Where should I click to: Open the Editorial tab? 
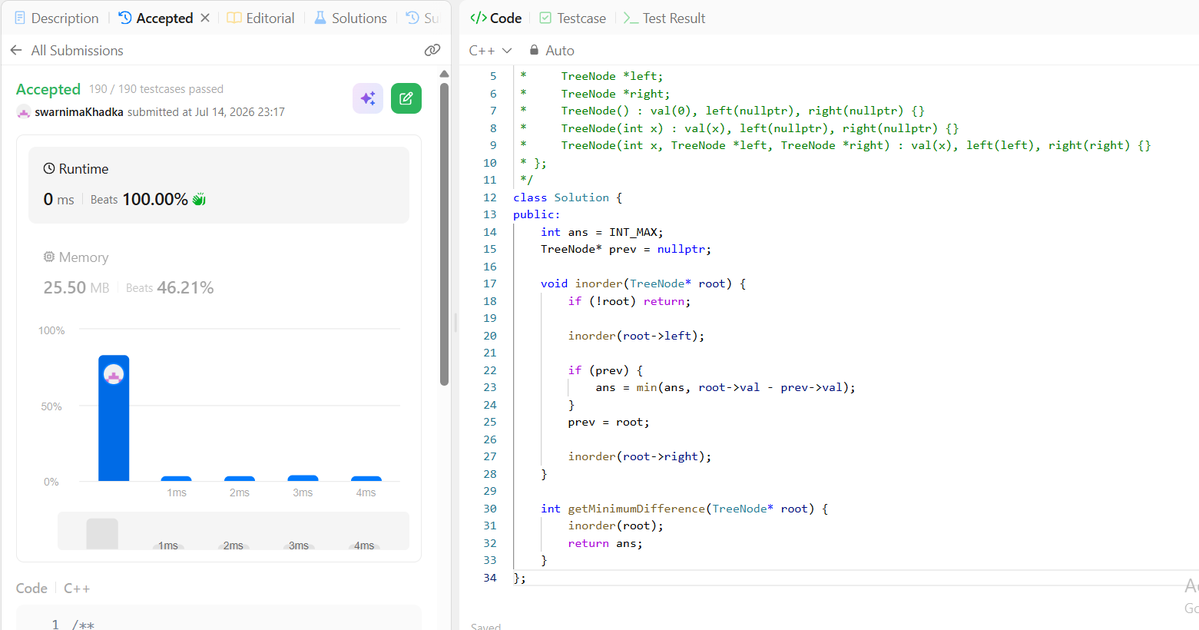[261, 18]
